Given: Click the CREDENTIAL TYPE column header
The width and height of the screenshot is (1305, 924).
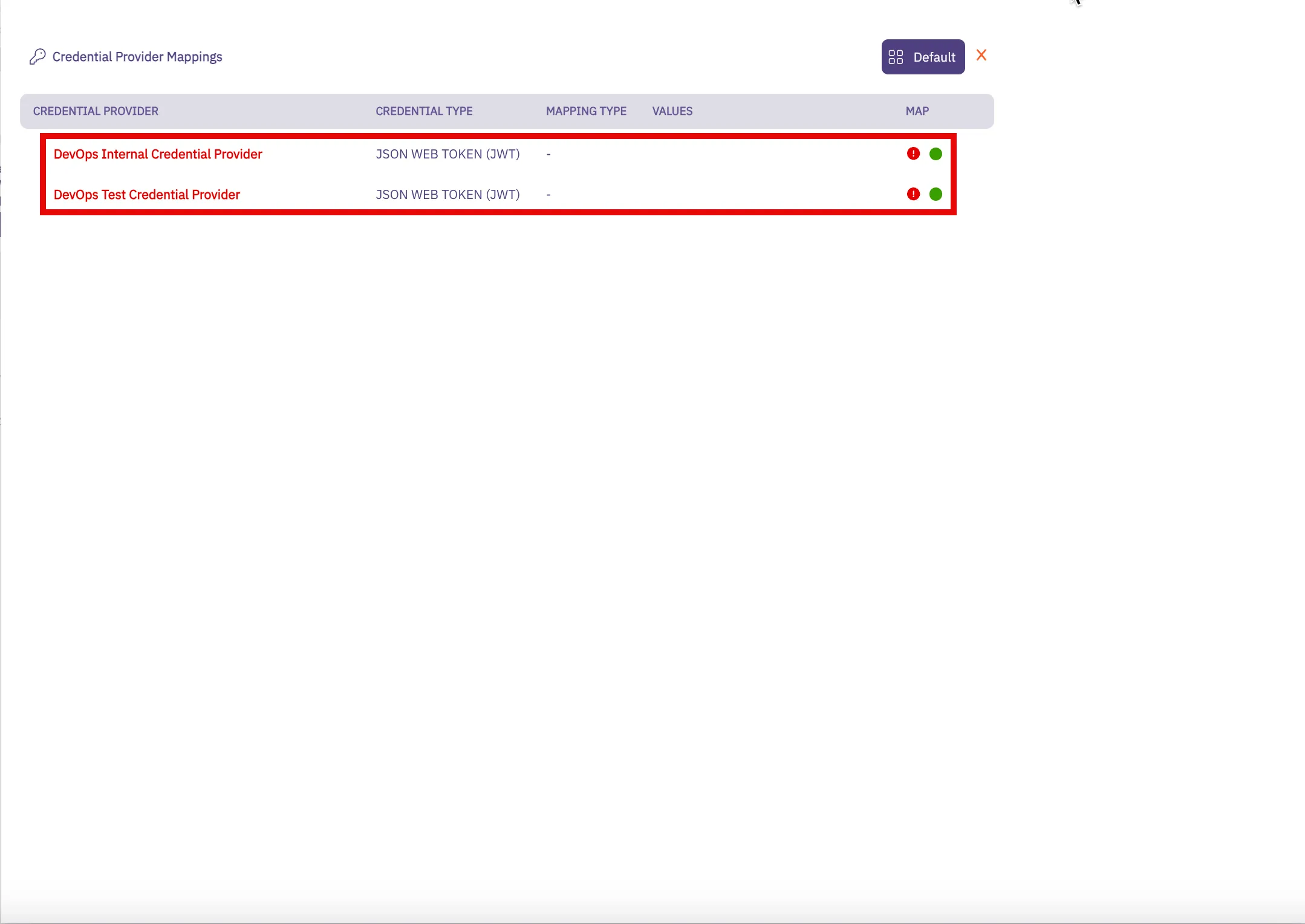Looking at the screenshot, I should click(x=424, y=111).
